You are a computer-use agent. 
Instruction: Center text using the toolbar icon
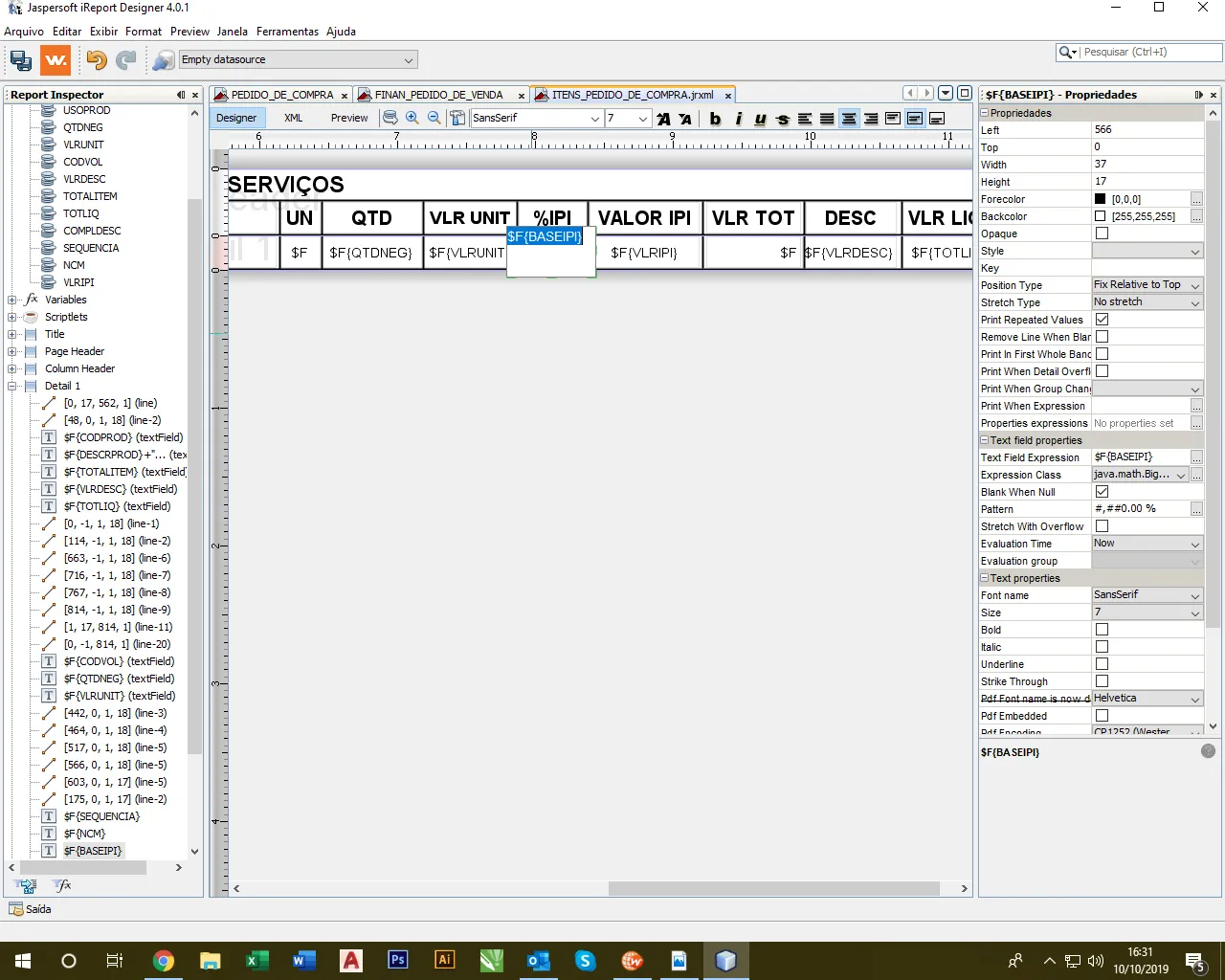click(x=849, y=119)
